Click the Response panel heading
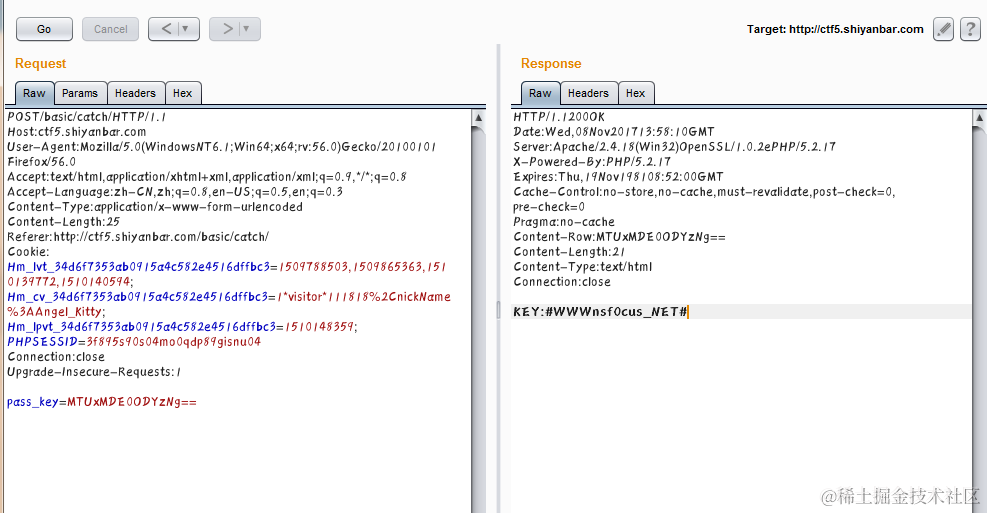 click(551, 64)
